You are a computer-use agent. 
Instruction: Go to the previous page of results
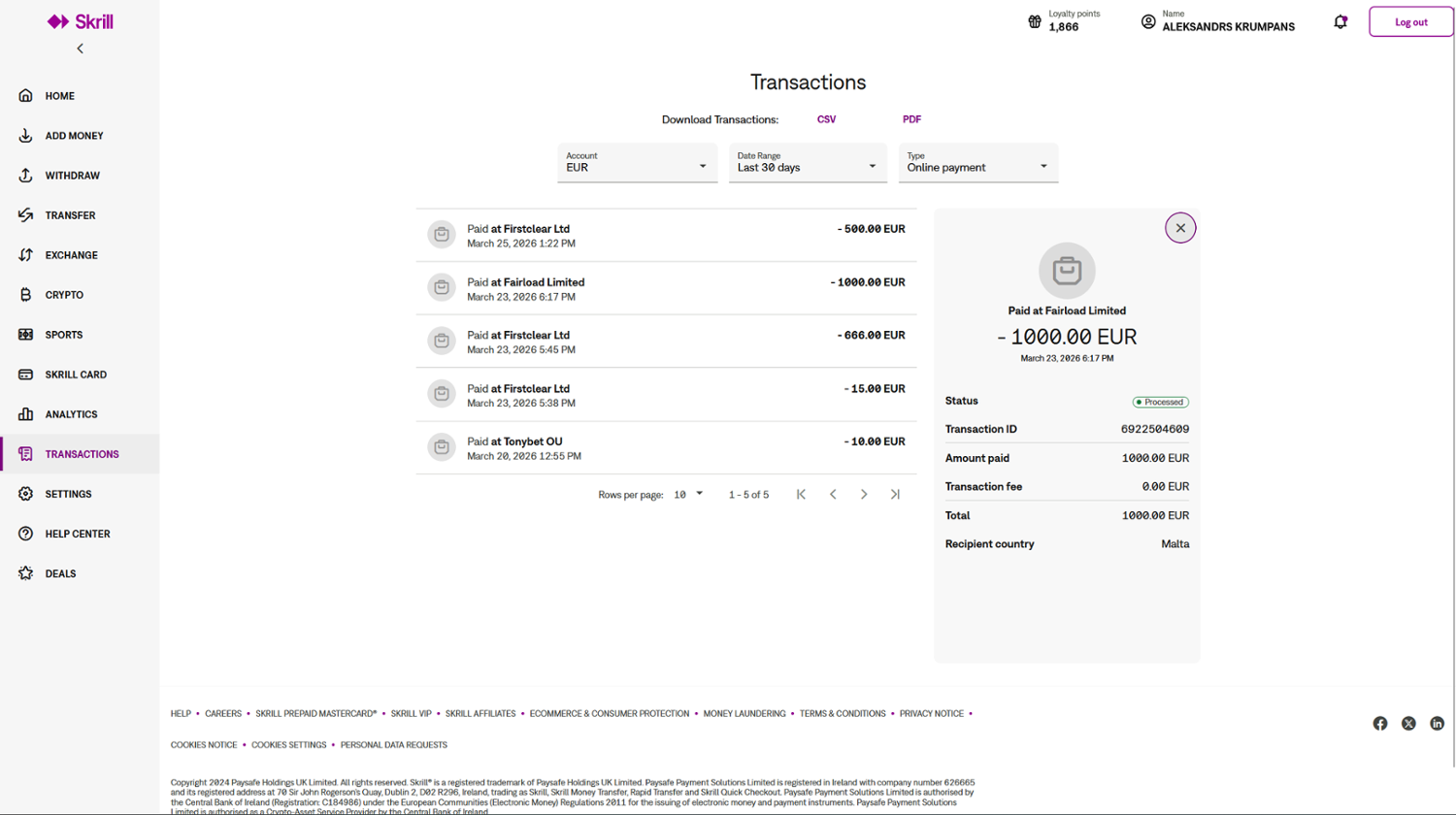point(833,495)
